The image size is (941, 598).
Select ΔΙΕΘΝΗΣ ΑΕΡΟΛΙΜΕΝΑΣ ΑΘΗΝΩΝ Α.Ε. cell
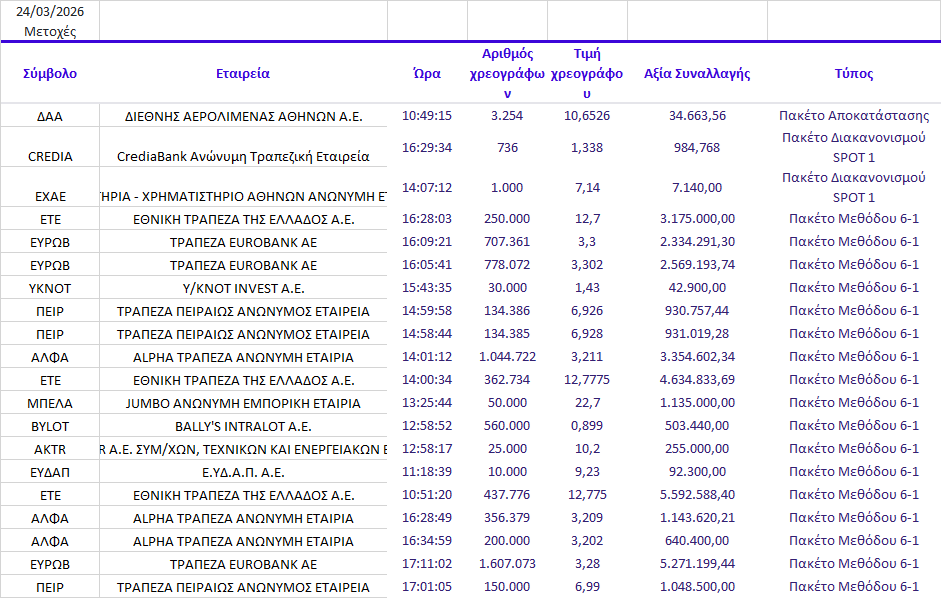click(x=243, y=116)
